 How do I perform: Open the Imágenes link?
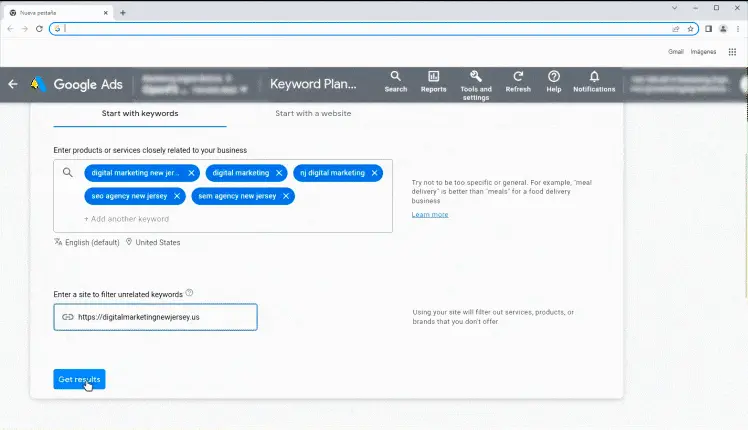703,52
